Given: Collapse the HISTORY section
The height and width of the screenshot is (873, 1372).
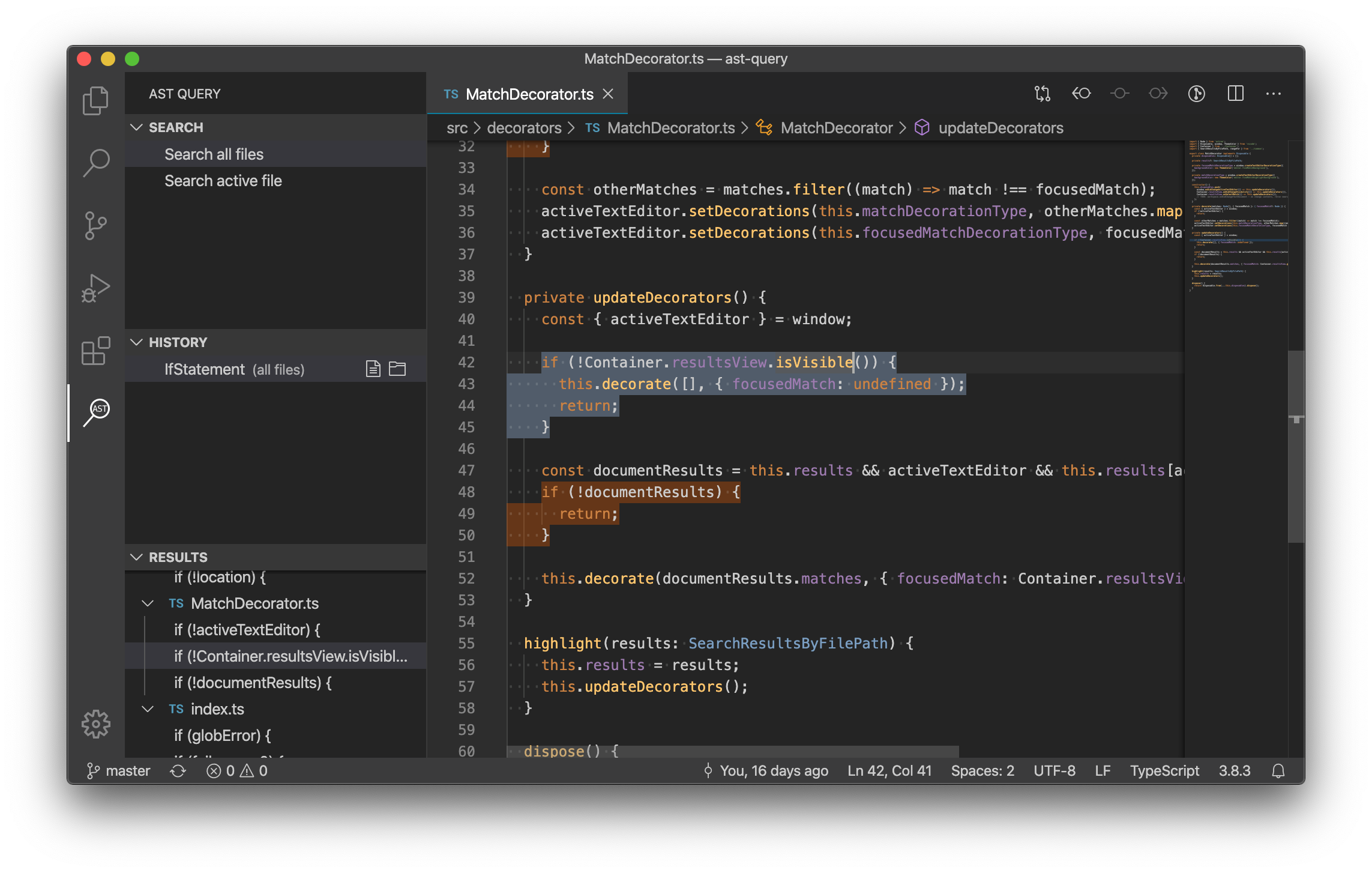Looking at the screenshot, I should (137, 342).
